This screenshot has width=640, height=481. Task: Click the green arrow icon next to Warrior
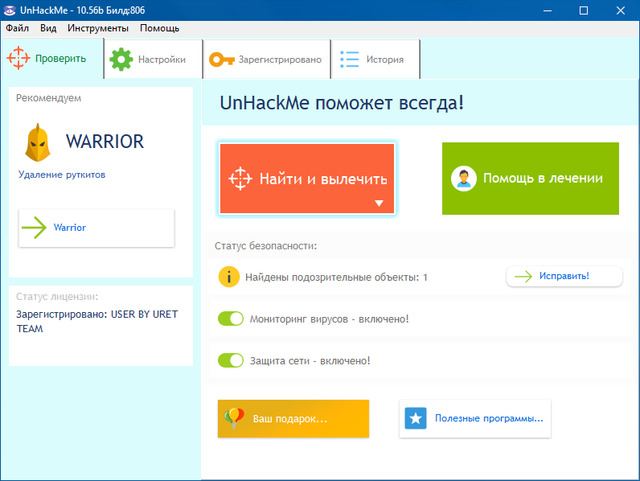pyautogui.click(x=35, y=228)
